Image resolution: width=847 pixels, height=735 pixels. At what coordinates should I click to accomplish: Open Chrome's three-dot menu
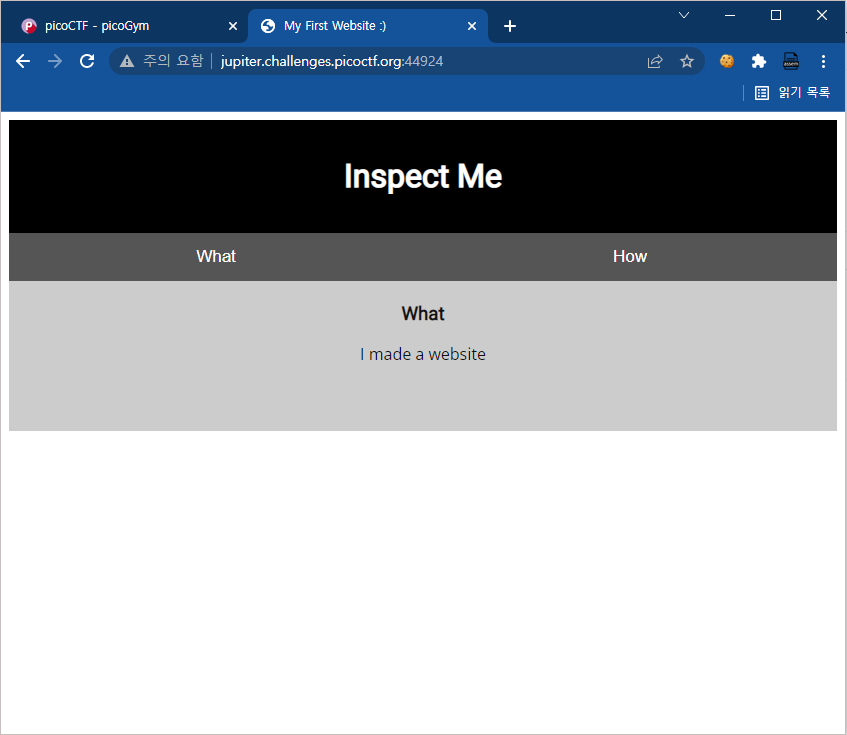[x=823, y=61]
